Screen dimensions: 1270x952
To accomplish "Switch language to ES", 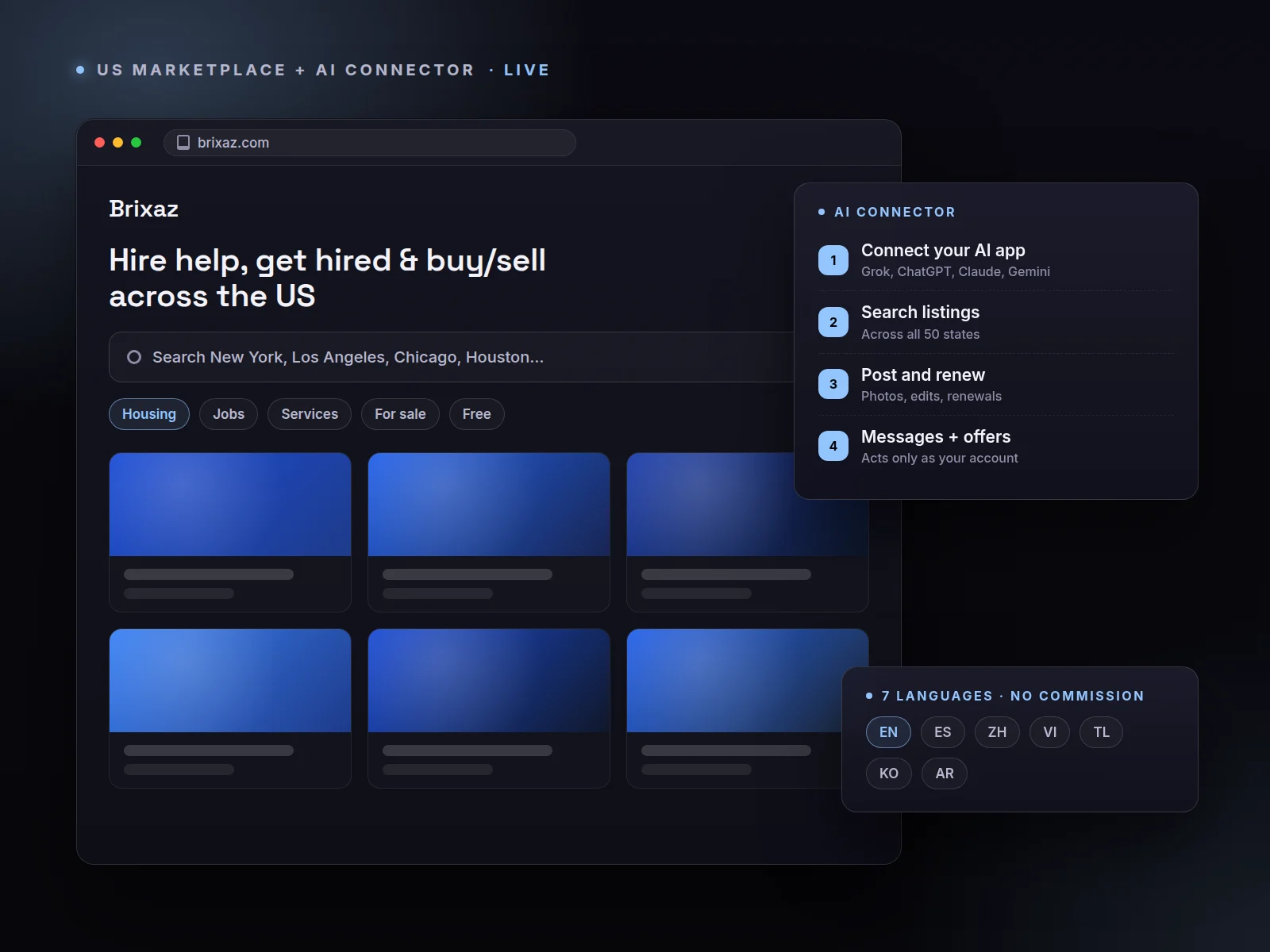I will click(x=943, y=732).
